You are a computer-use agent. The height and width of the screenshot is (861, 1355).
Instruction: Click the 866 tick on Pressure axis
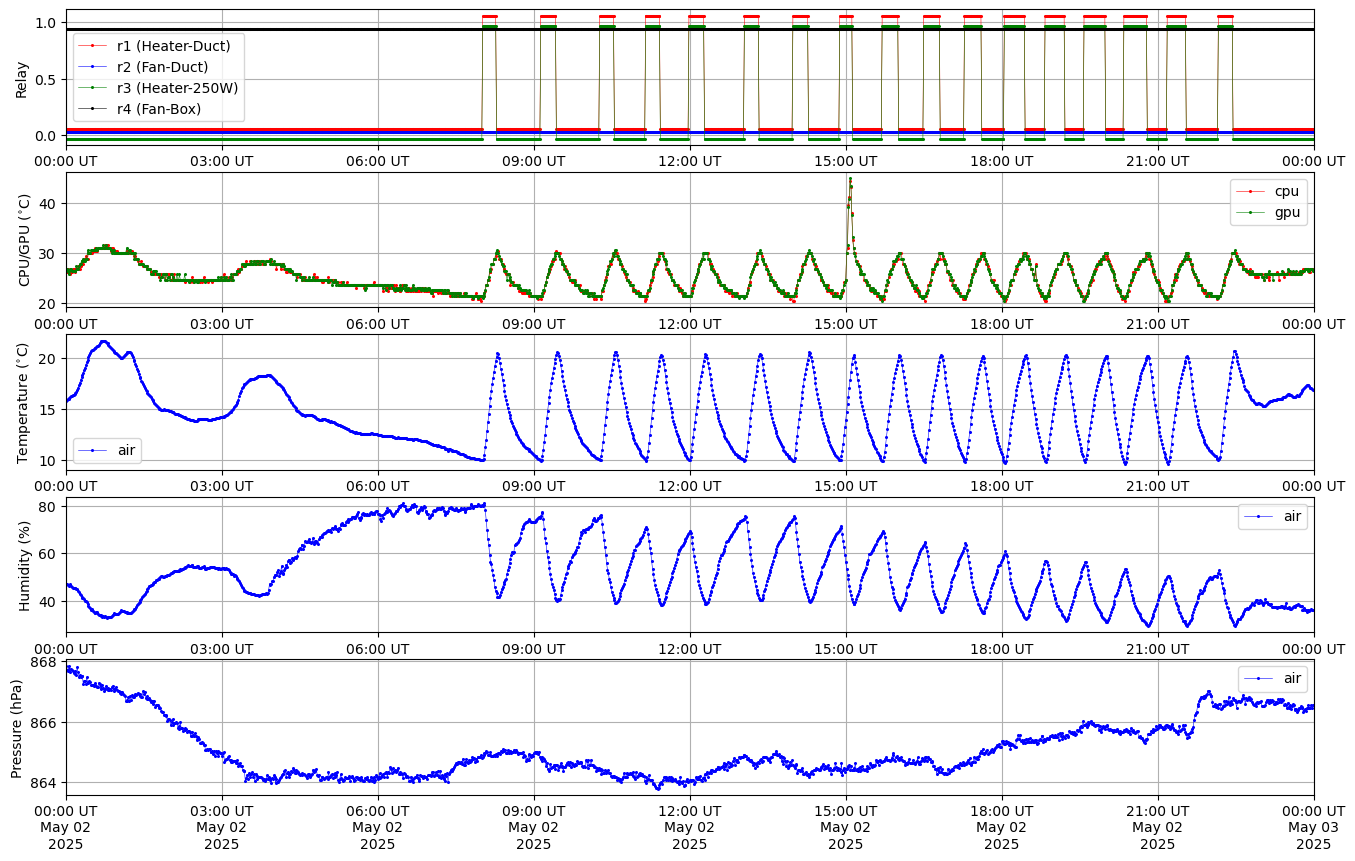pyautogui.click(x=45, y=722)
